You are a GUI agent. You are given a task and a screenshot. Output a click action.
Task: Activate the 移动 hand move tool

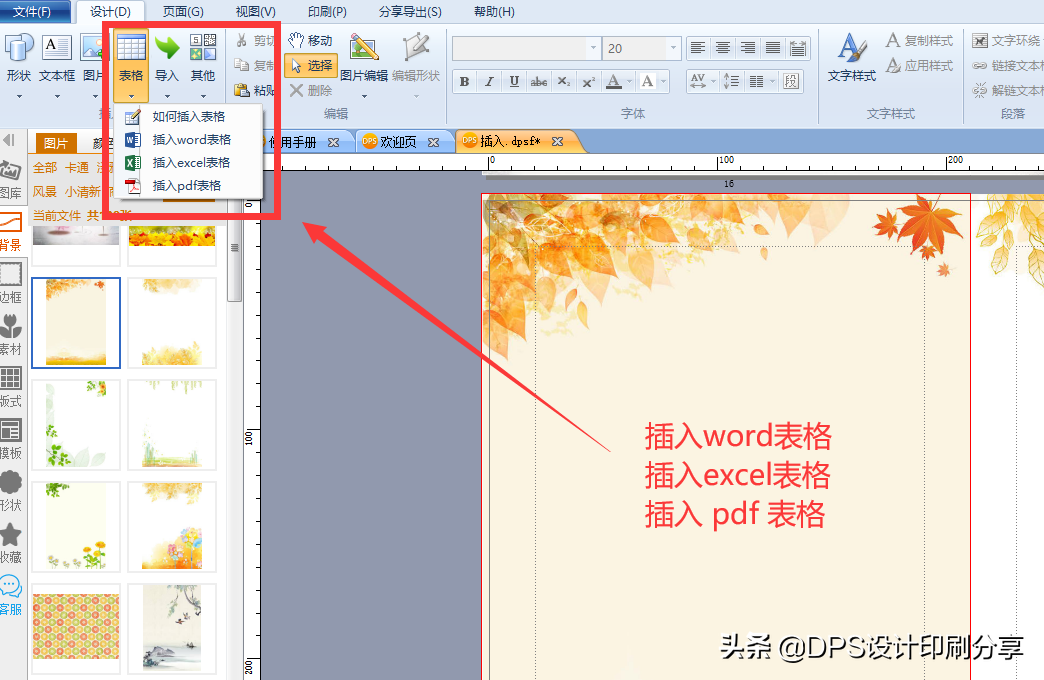(310, 41)
